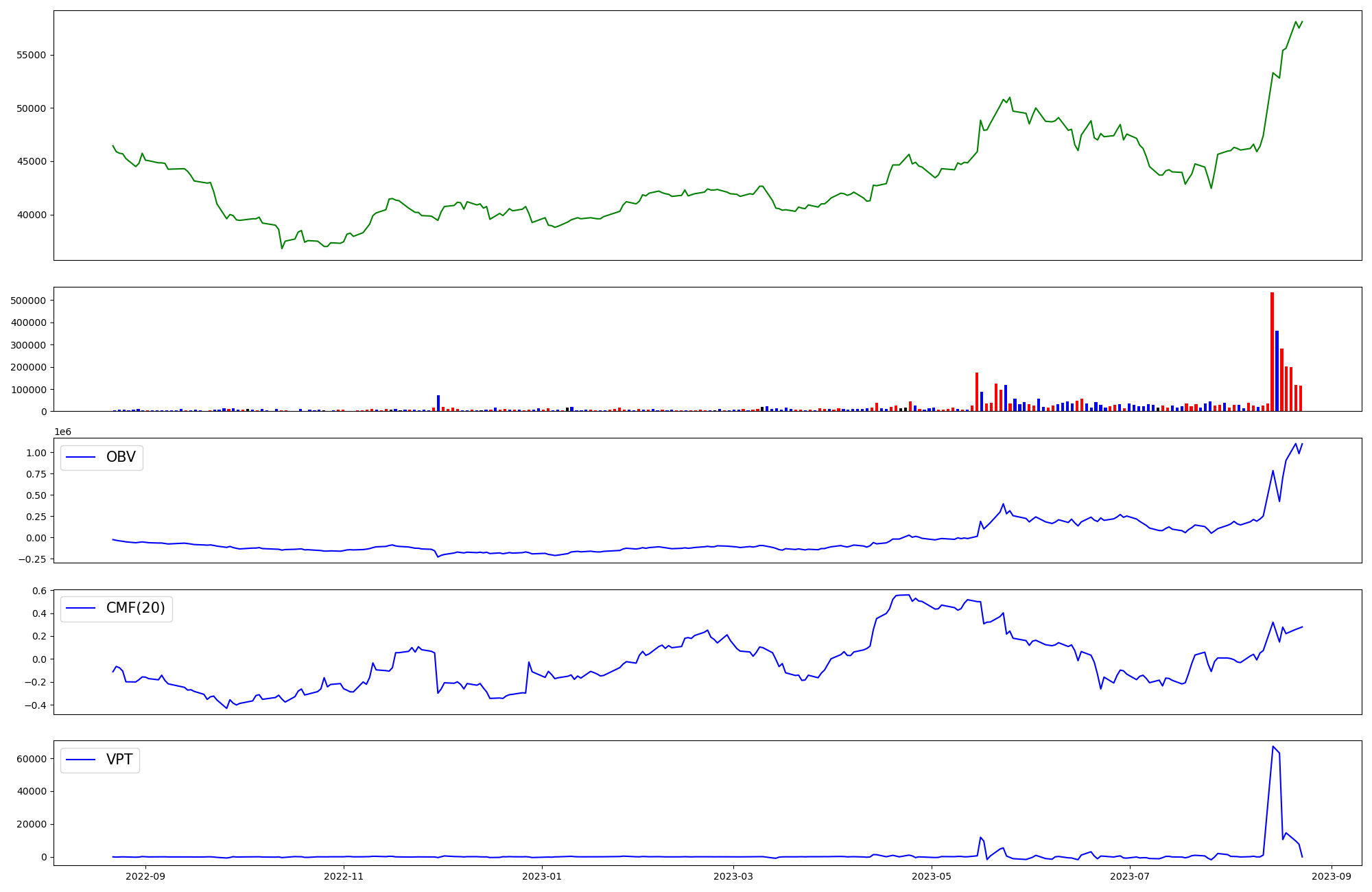
Task: Click the 2023-09 x-axis date label
Action: click(x=1332, y=876)
